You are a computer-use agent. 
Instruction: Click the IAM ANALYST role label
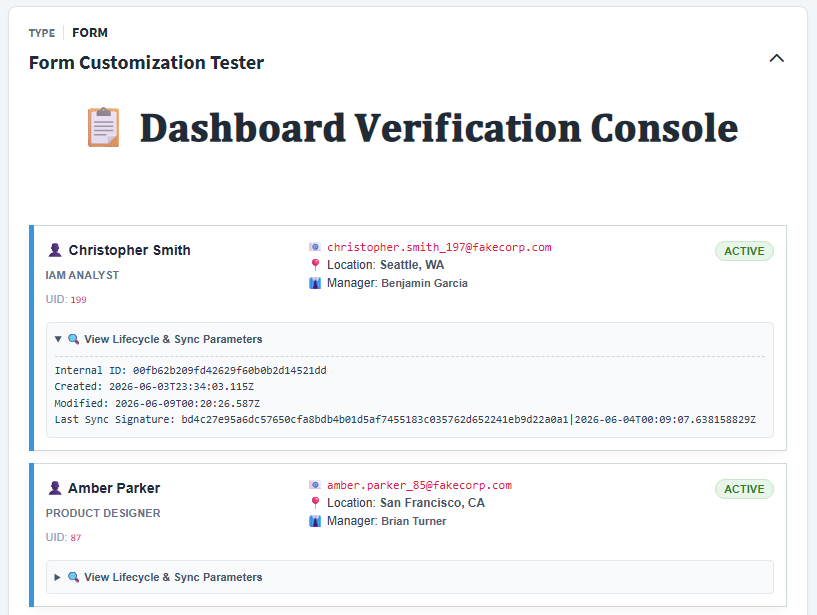click(x=82, y=275)
